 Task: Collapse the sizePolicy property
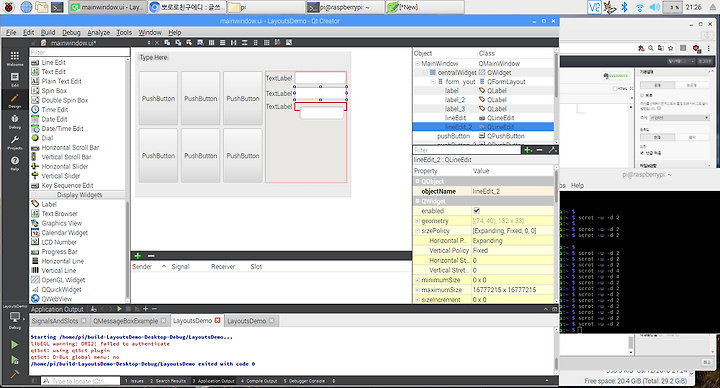click(417, 231)
